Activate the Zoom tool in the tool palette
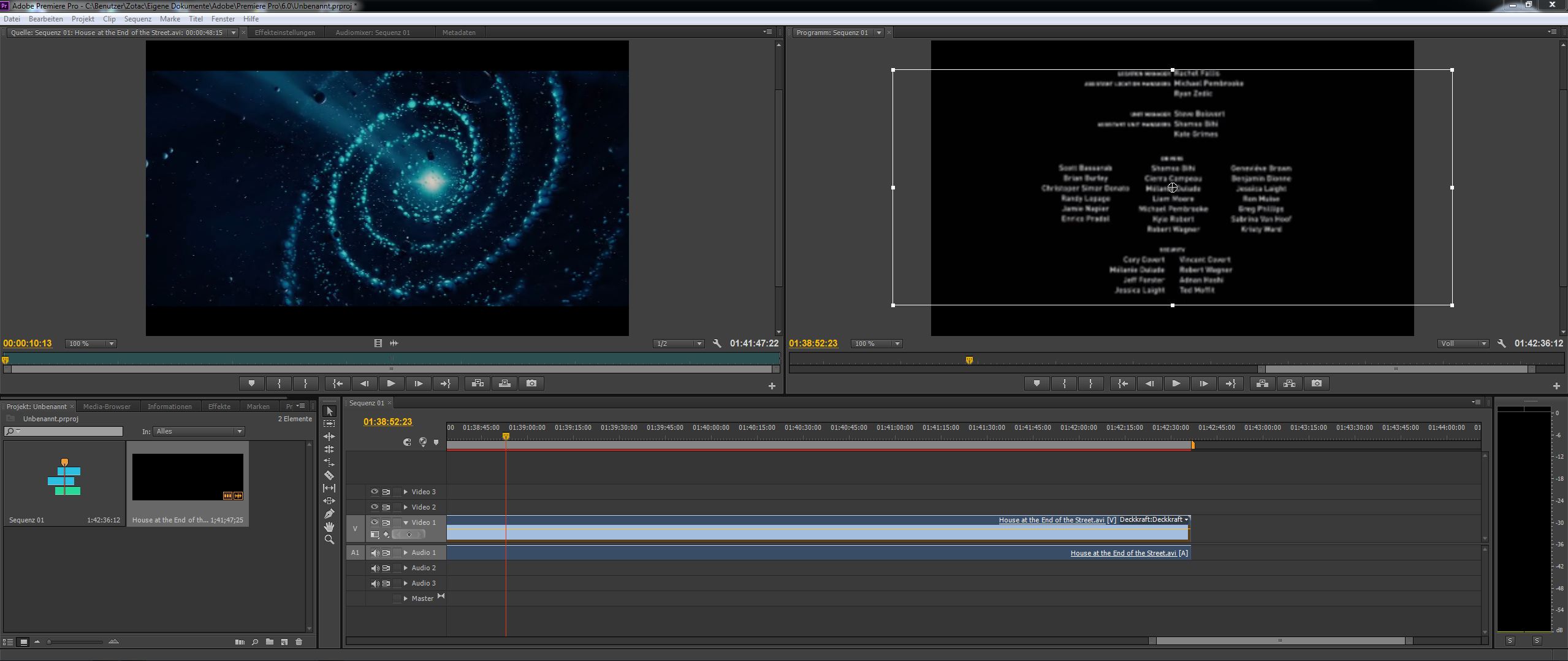The height and width of the screenshot is (661, 1568). [329, 540]
